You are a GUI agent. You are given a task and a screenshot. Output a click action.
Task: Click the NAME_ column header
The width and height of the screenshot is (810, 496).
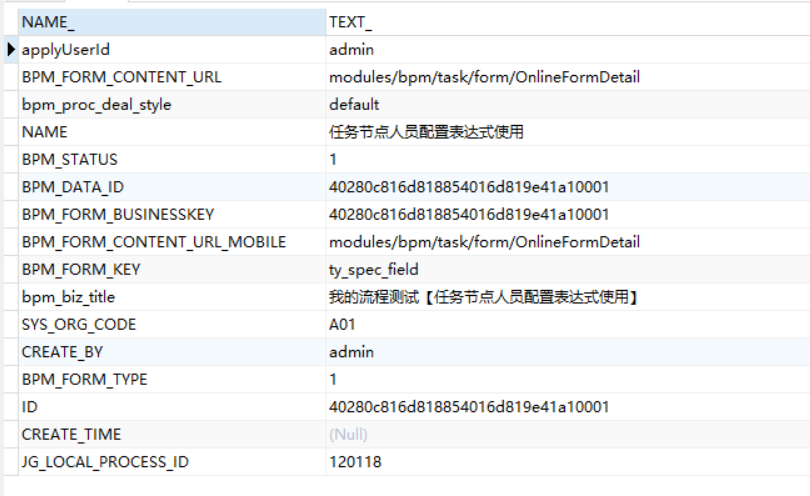[x=172, y=22]
